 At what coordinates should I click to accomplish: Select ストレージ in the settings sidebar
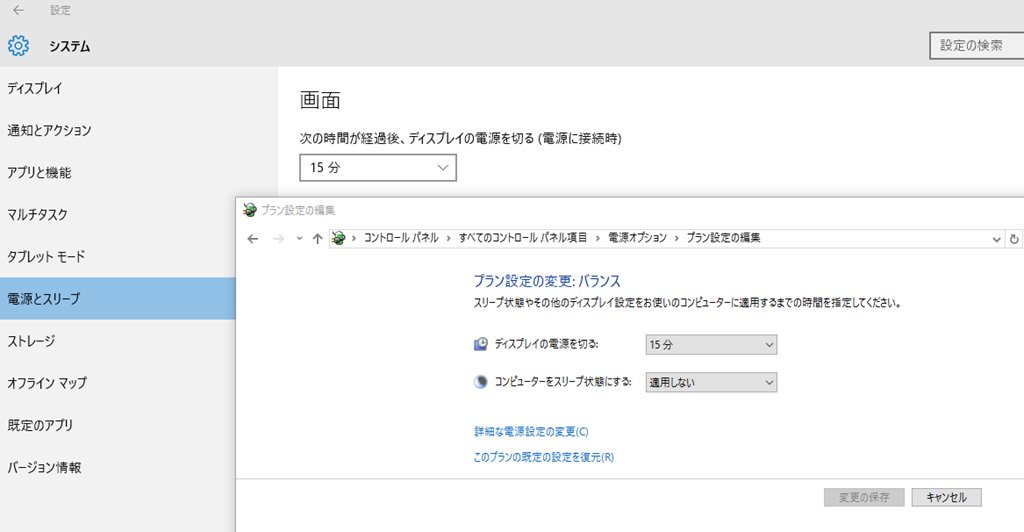pos(31,340)
